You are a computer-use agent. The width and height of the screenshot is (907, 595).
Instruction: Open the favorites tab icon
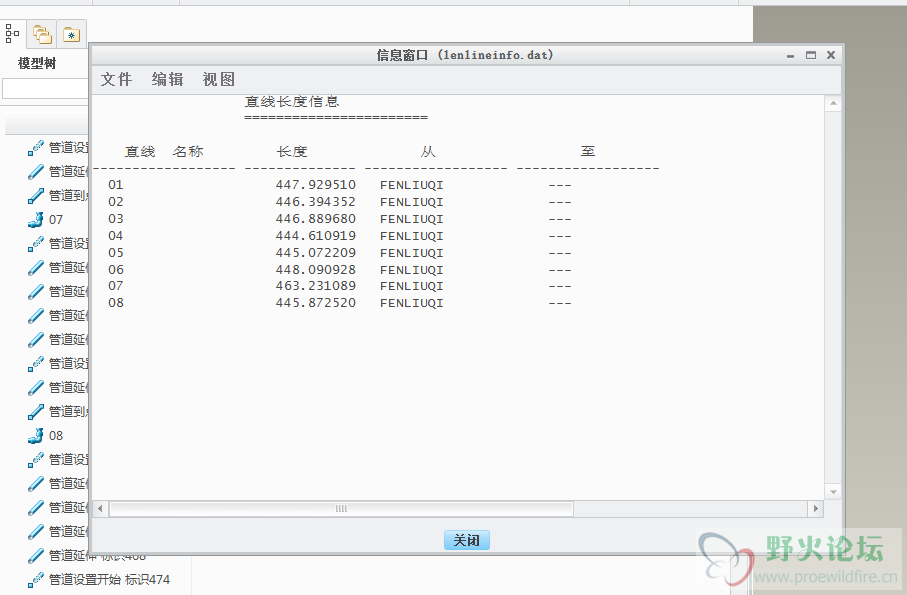tap(72, 34)
